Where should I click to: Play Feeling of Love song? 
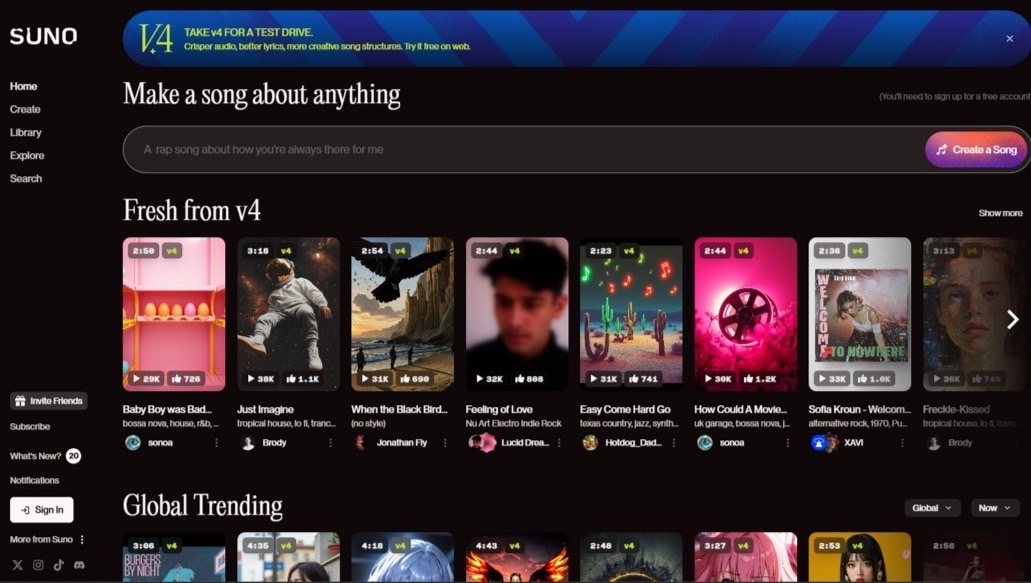point(490,379)
